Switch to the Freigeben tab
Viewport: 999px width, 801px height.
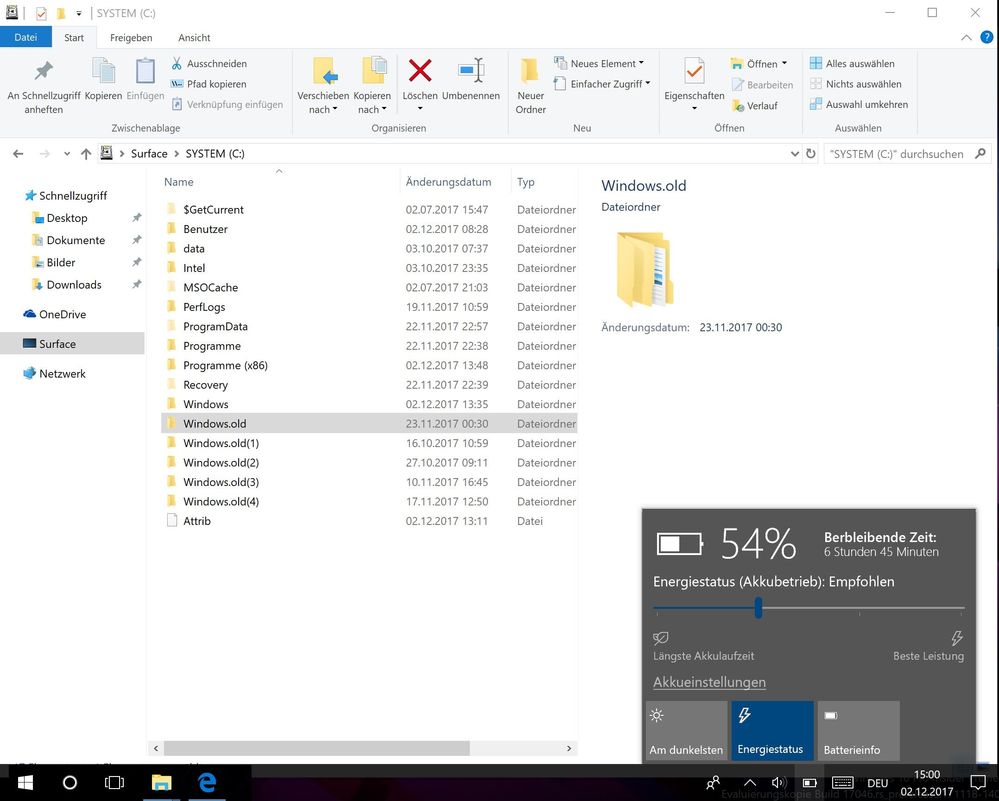point(131,38)
